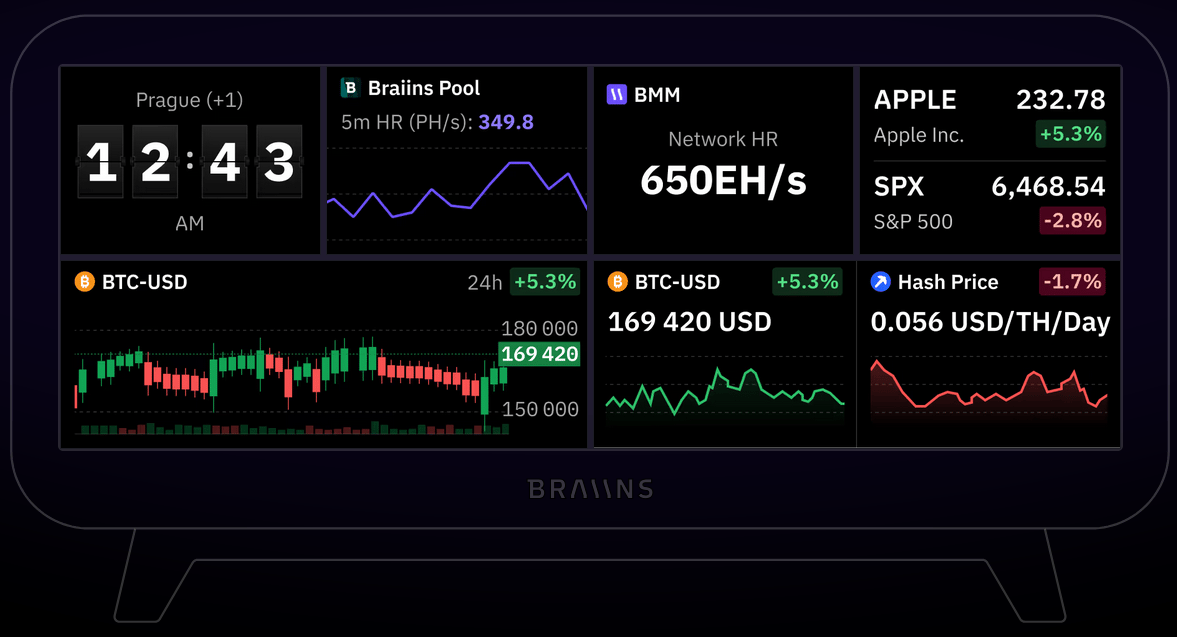Click the S&P 500 index name
The height and width of the screenshot is (637, 1177).
click(913, 222)
